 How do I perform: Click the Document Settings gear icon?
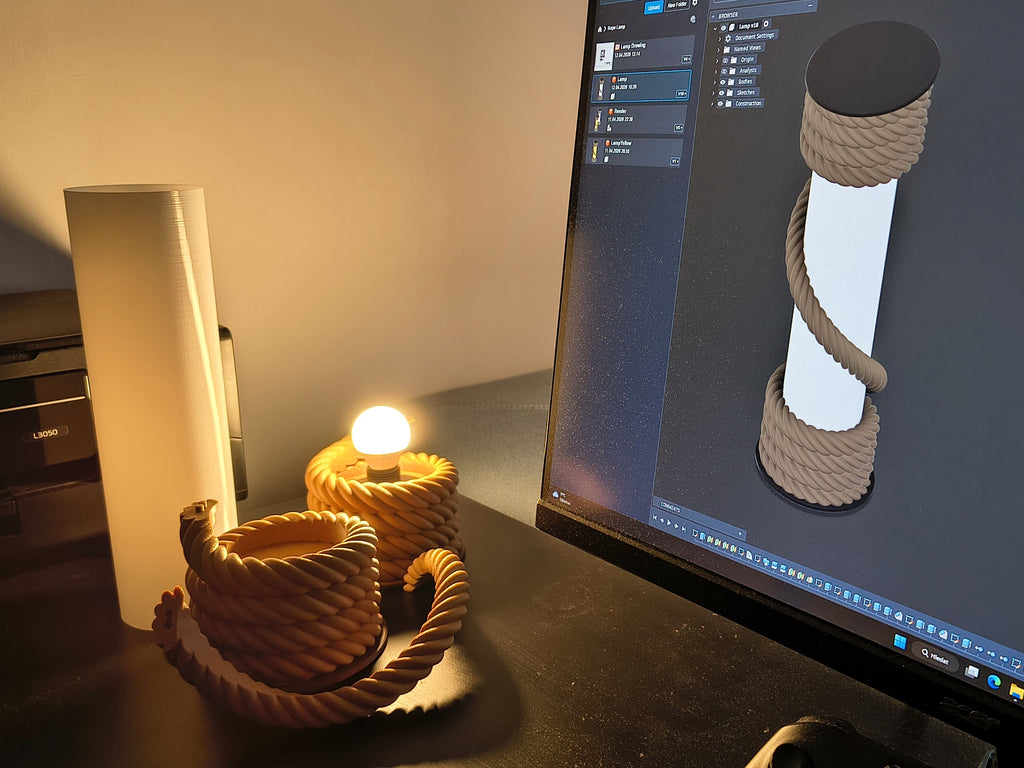[728, 39]
